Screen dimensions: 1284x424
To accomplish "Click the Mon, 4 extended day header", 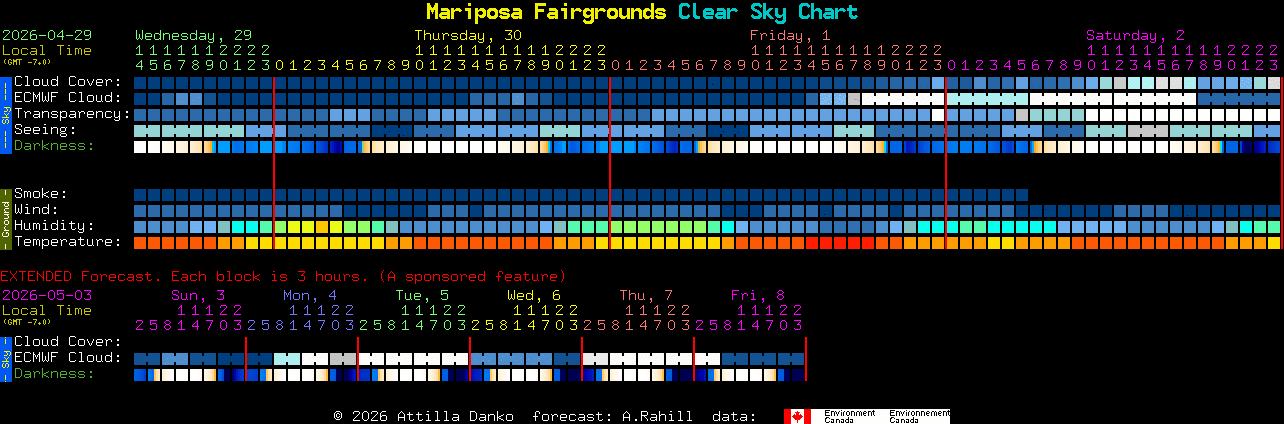I will pos(309,295).
